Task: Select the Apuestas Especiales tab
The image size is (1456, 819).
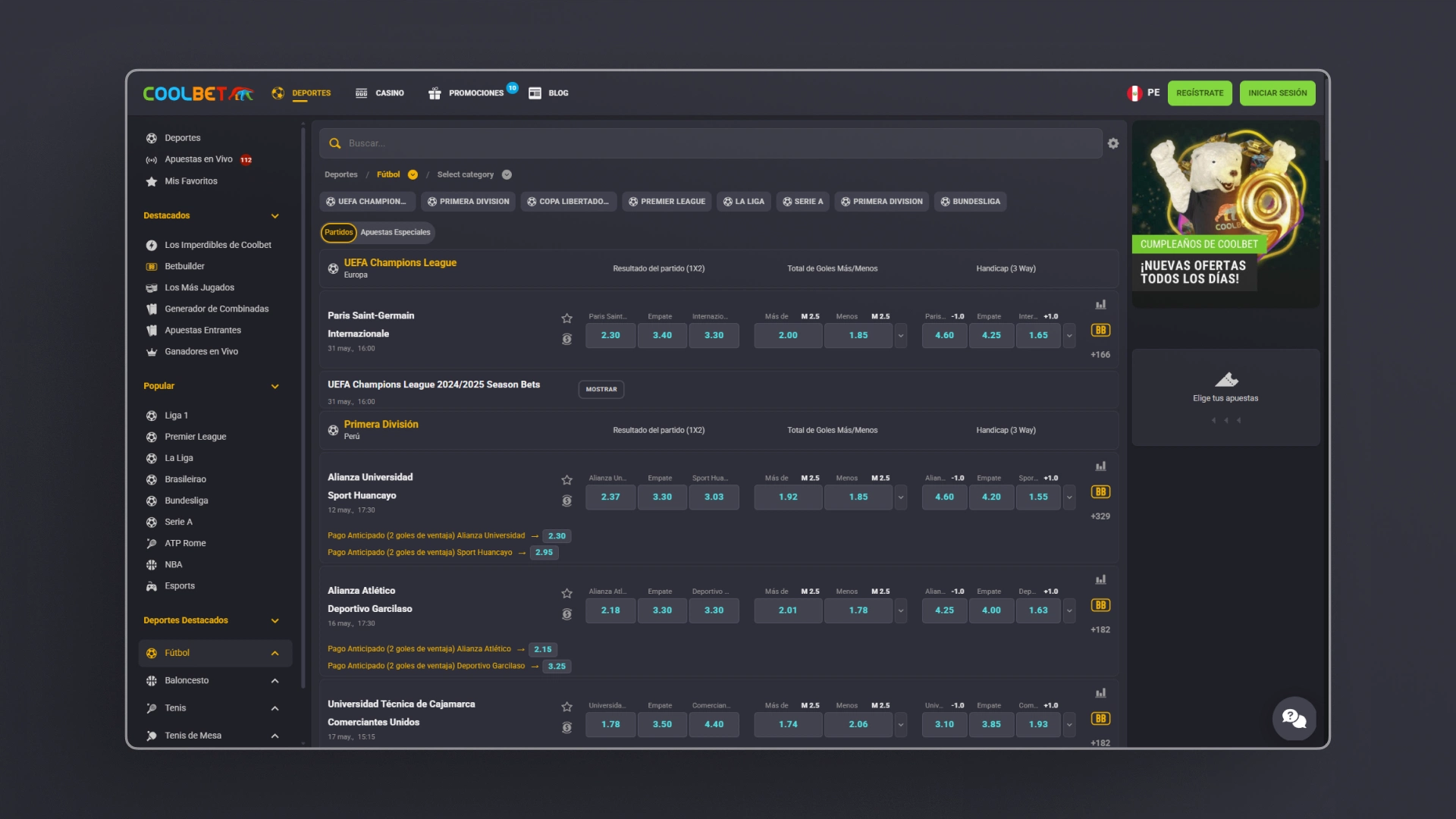Action: 395,232
